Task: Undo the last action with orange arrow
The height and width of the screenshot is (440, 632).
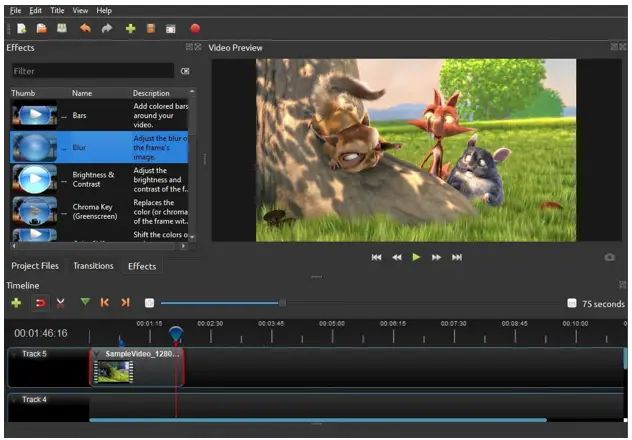Action: click(x=85, y=28)
